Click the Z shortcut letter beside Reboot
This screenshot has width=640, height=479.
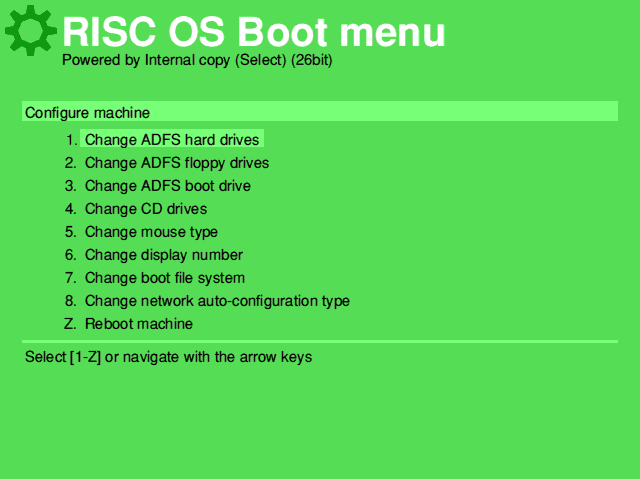(x=69, y=324)
